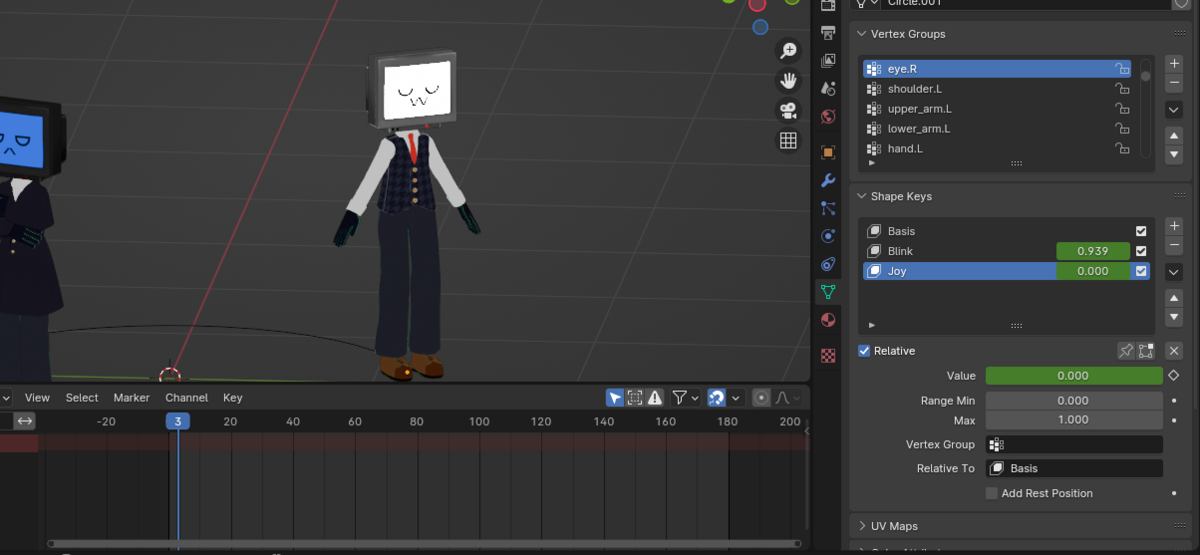Toggle lock on upper_arm.L vertex group
The width and height of the screenshot is (1200, 555).
[x=1123, y=109]
